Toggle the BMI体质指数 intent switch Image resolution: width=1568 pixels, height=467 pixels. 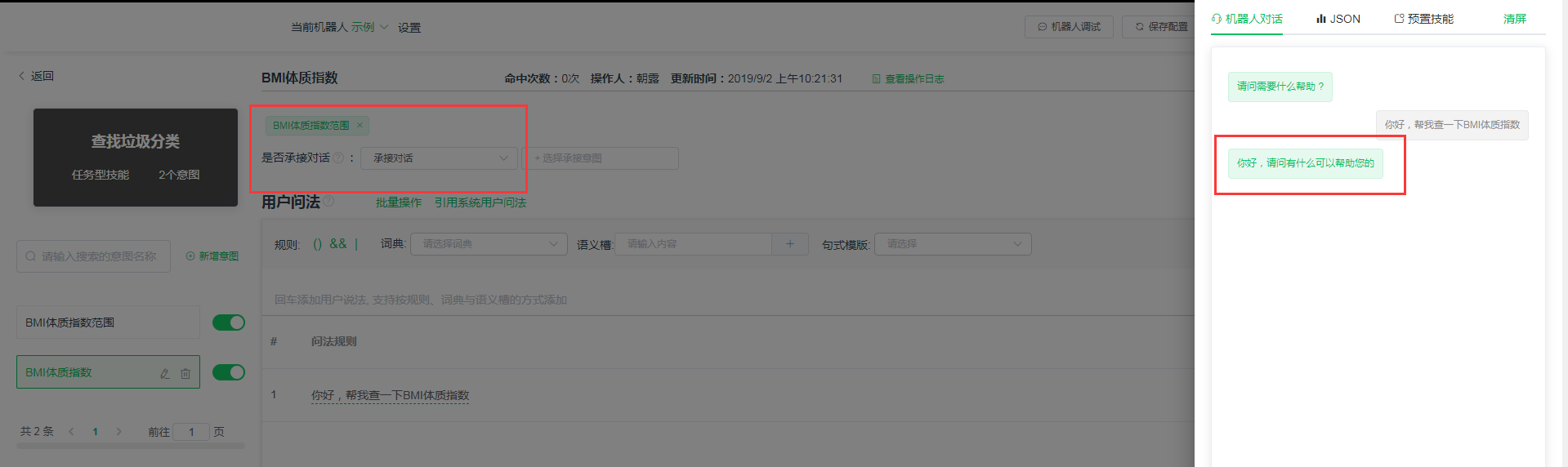[x=229, y=372]
